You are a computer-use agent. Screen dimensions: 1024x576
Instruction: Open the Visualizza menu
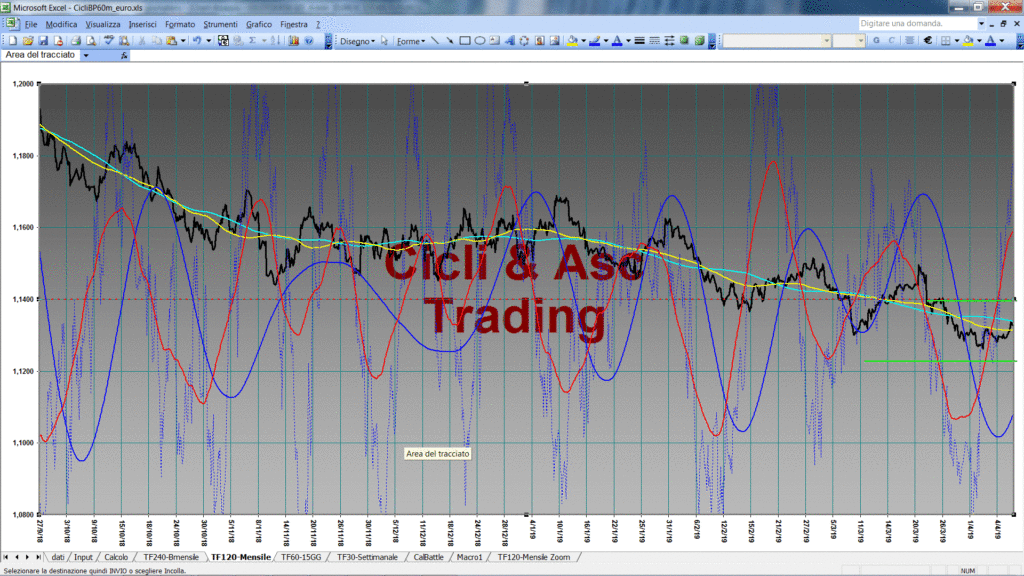click(x=103, y=24)
